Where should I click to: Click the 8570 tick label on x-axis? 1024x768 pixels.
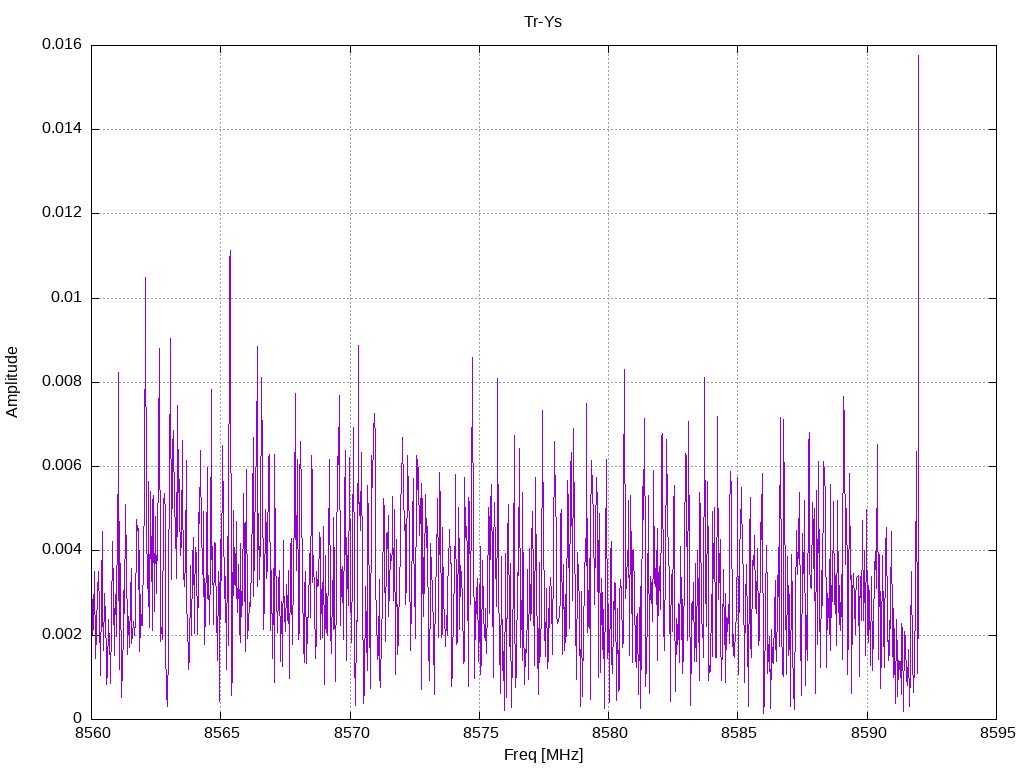pyautogui.click(x=350, y=735)
